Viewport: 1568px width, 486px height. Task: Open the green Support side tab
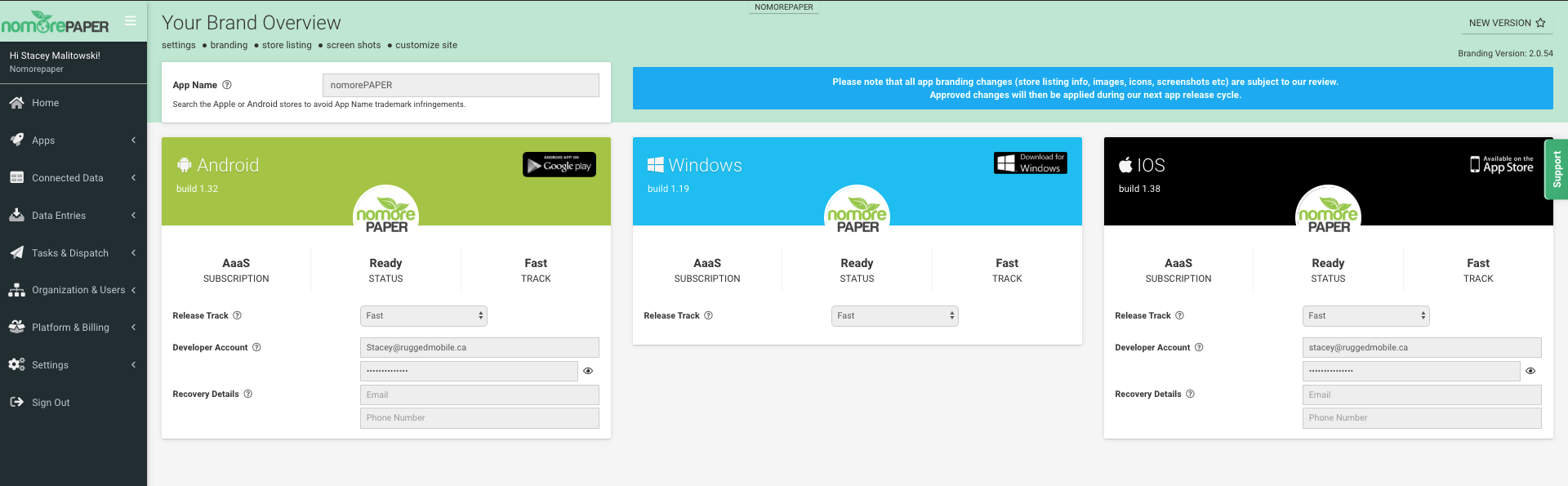tap(1556, 169)
